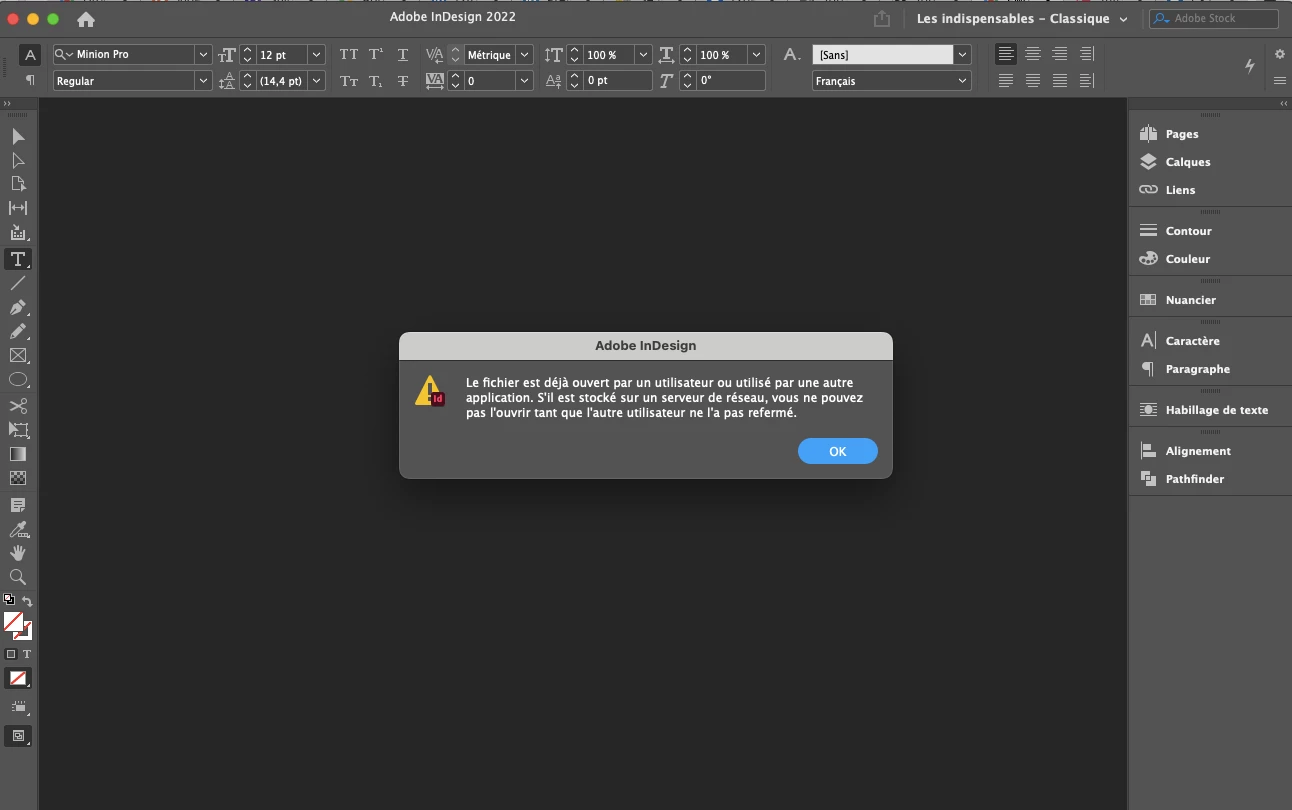The image size is (1292, 810).
Task: Open the screen mode button
Action: [18, 736]
